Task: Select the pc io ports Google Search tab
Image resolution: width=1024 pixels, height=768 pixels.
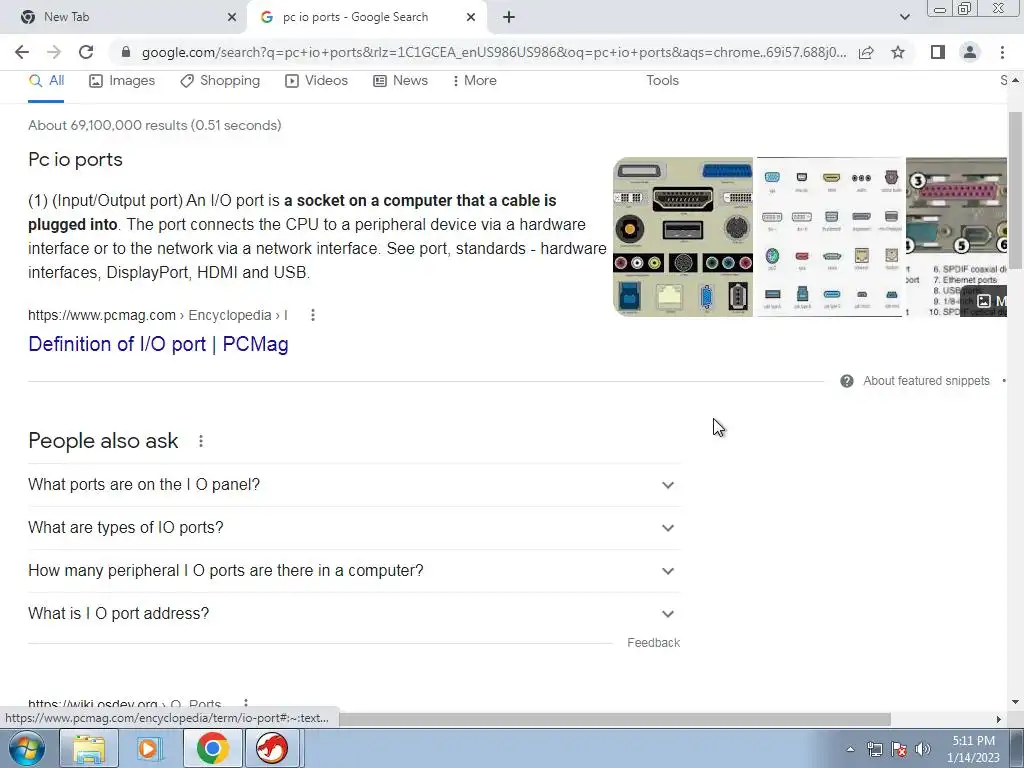Action: [x=367, y=17]
